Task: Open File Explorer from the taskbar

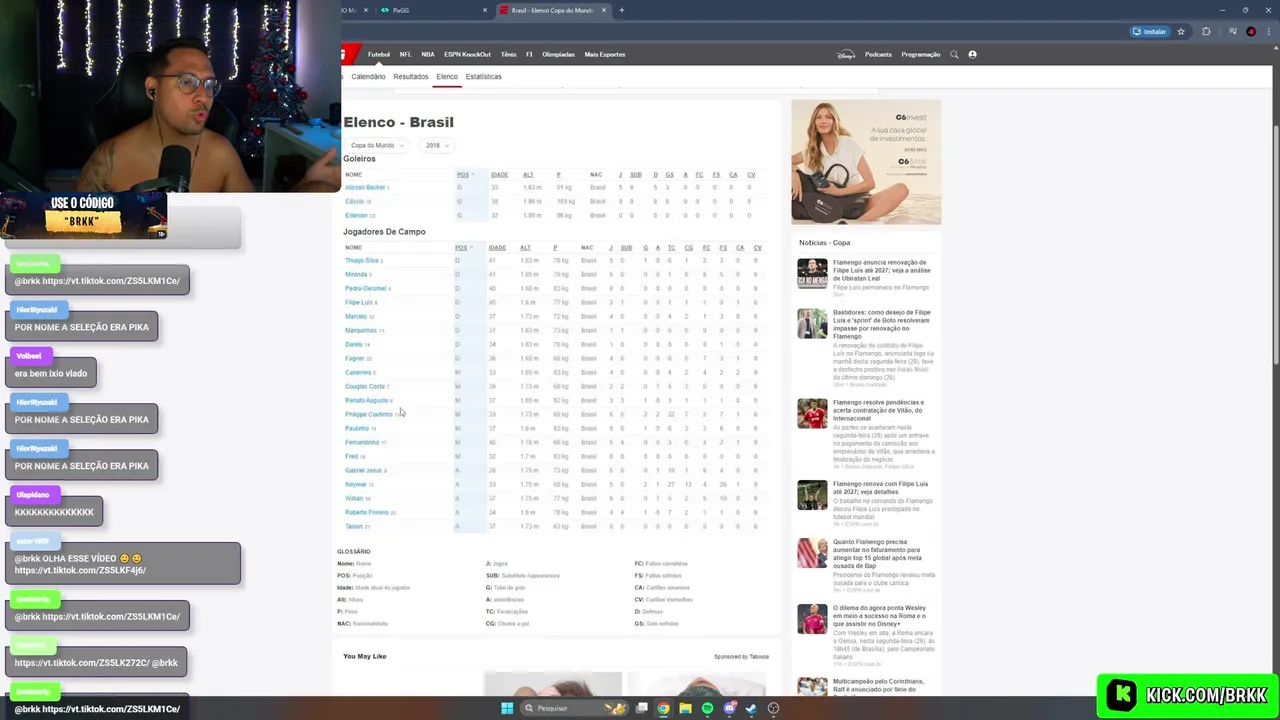Action: point(685,708)
